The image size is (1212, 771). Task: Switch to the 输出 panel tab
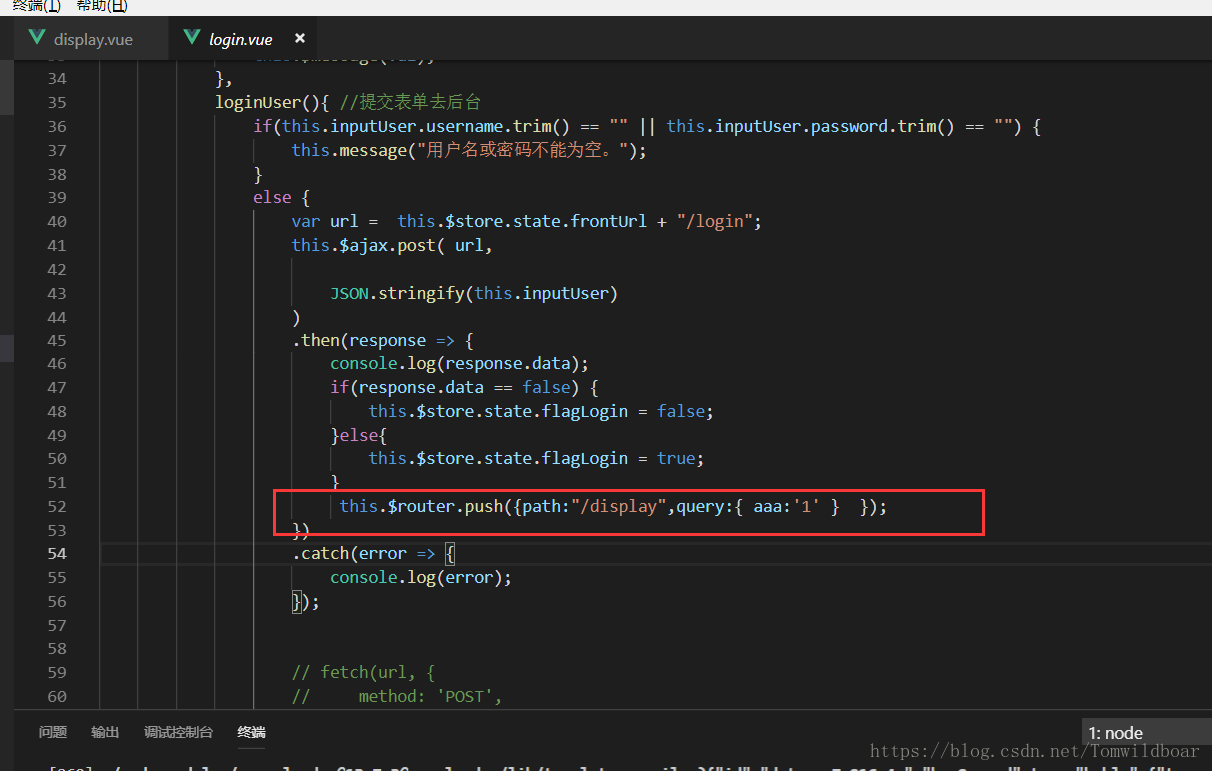(x=105, y=732)
